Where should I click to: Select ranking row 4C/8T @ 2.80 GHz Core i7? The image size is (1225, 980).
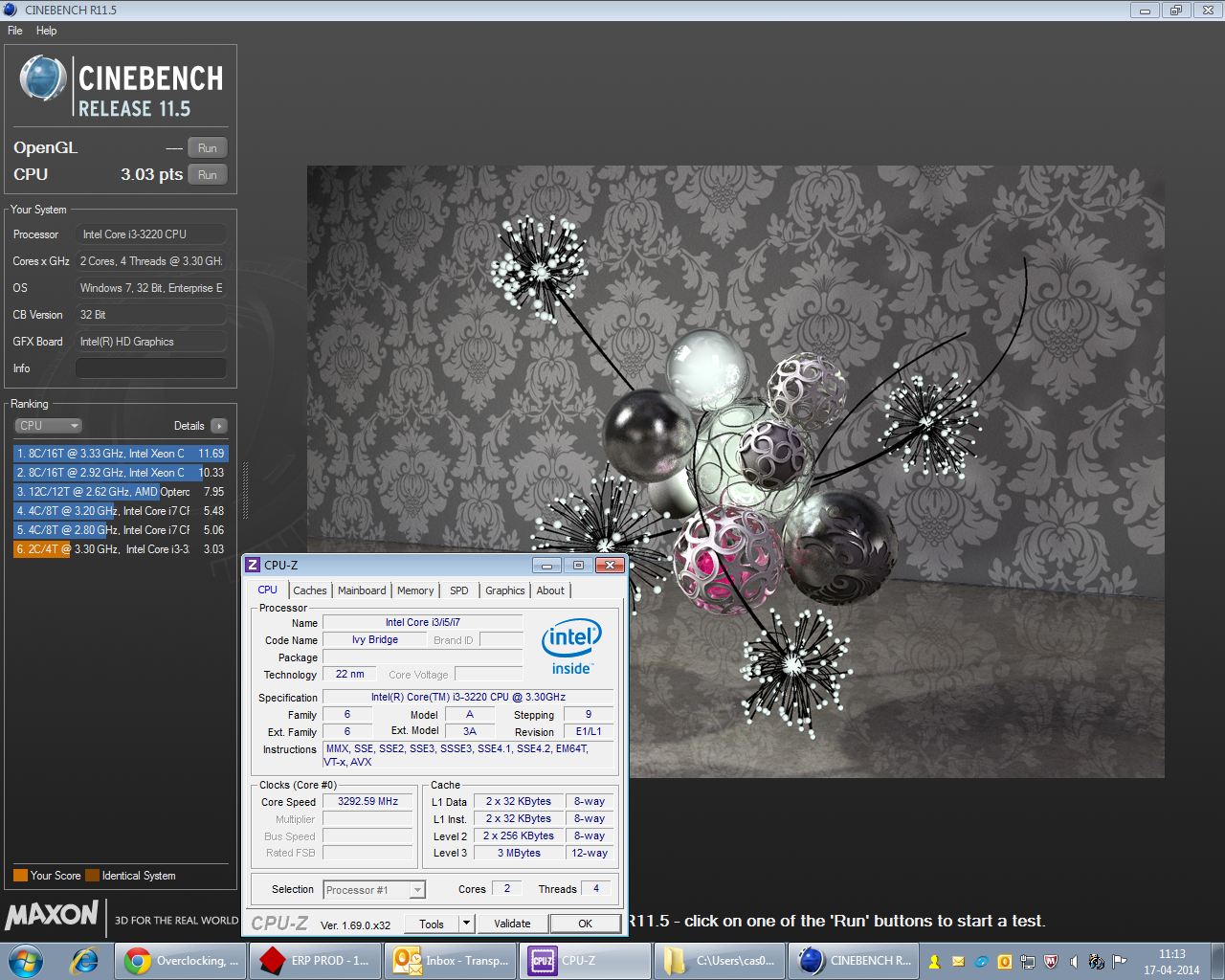[x=121, y=530]
